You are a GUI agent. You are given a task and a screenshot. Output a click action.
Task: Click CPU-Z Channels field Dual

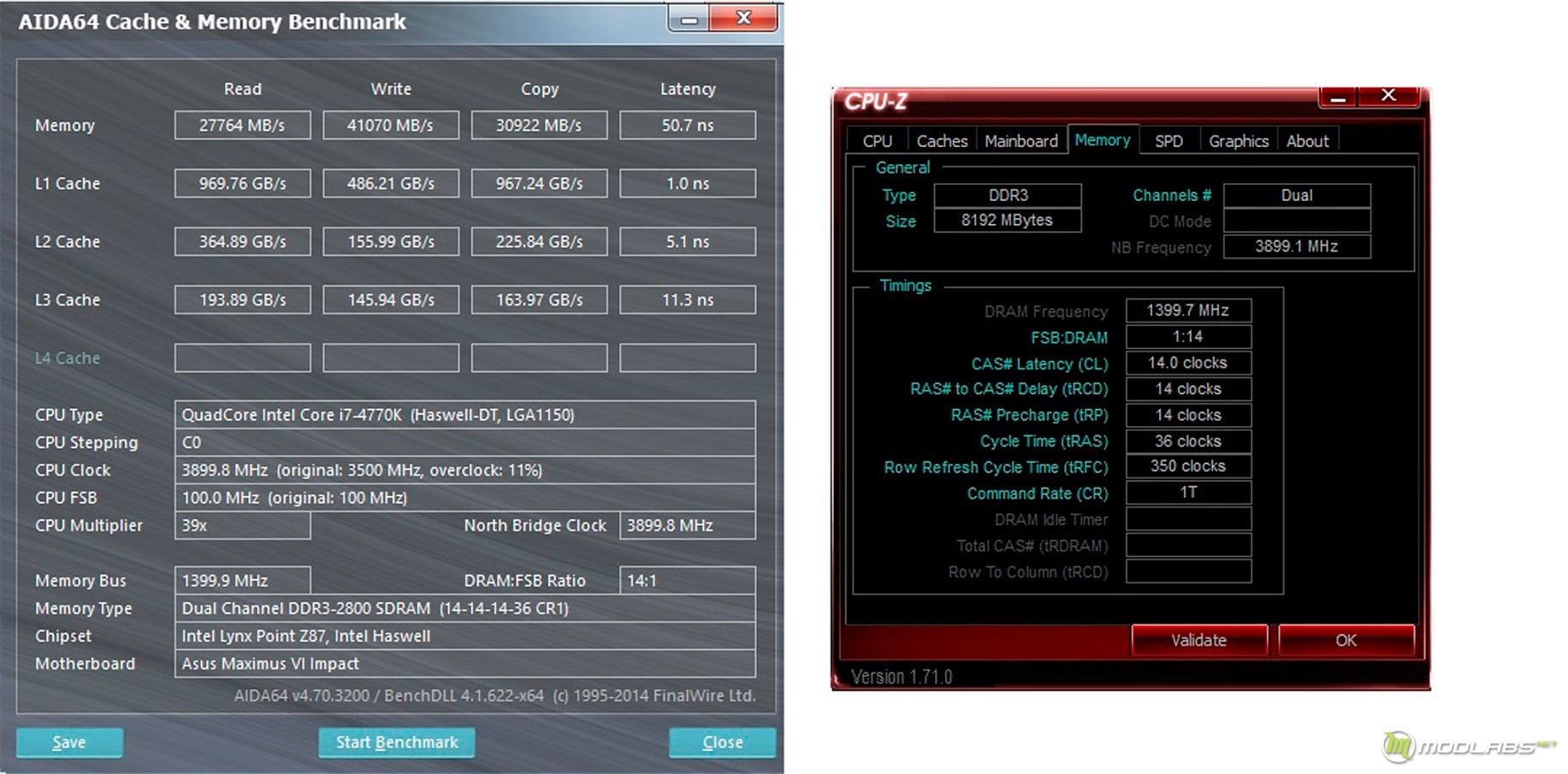(1297, 195)
